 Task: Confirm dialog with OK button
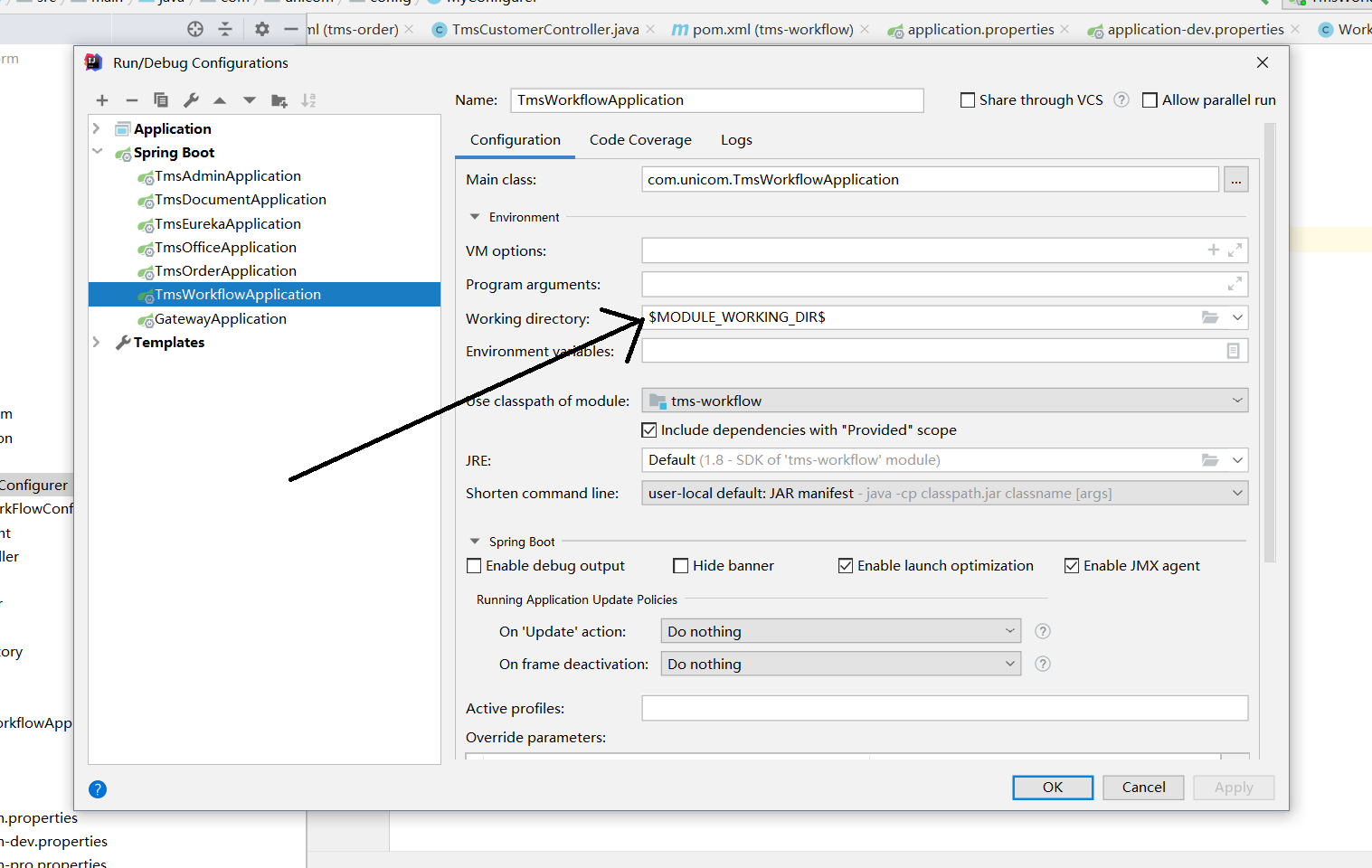[x=1053, y=788]
